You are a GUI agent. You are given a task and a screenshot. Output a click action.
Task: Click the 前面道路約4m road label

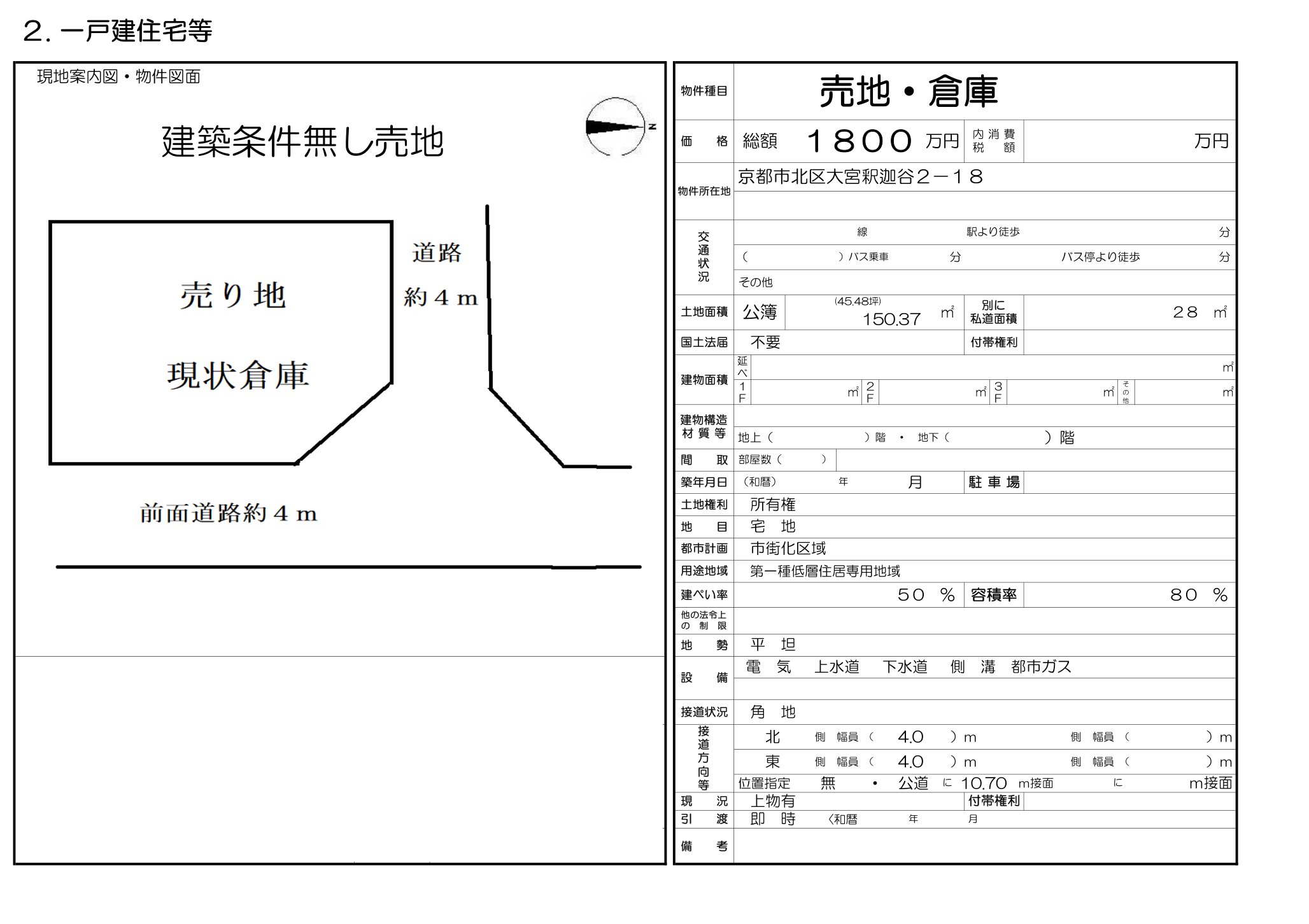click(x=229, y=514)
